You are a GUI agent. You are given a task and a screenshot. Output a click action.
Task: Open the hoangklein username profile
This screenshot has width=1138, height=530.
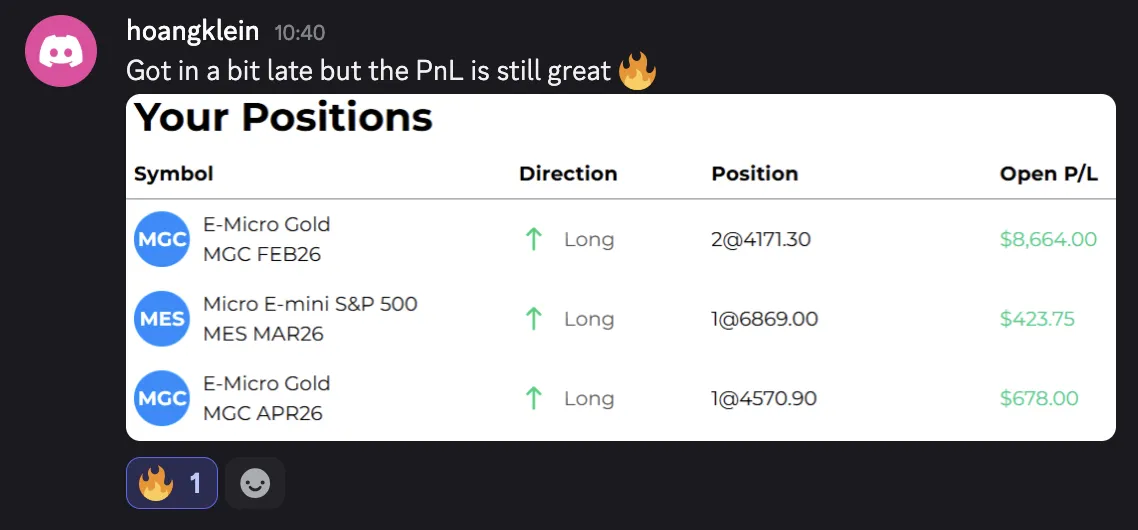point(192,31)
